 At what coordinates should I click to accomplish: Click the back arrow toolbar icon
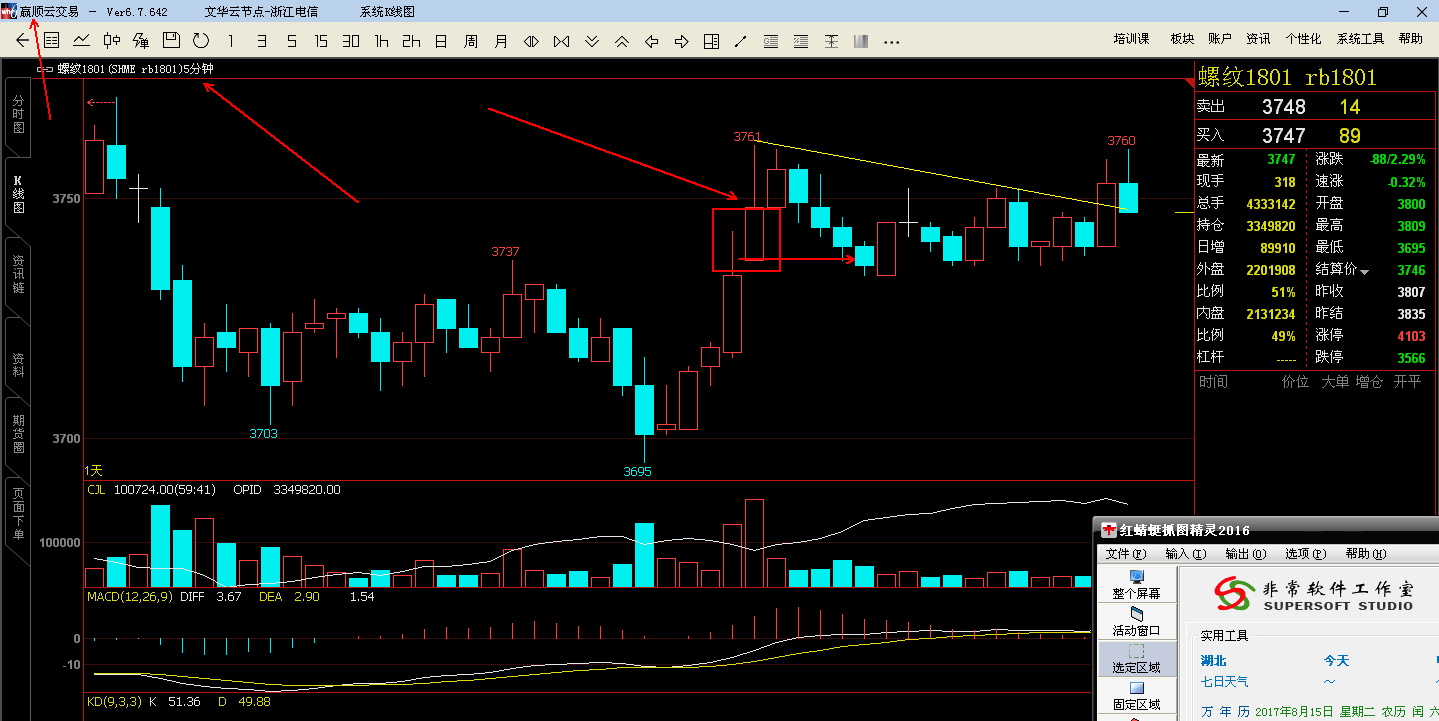(23, 41)
